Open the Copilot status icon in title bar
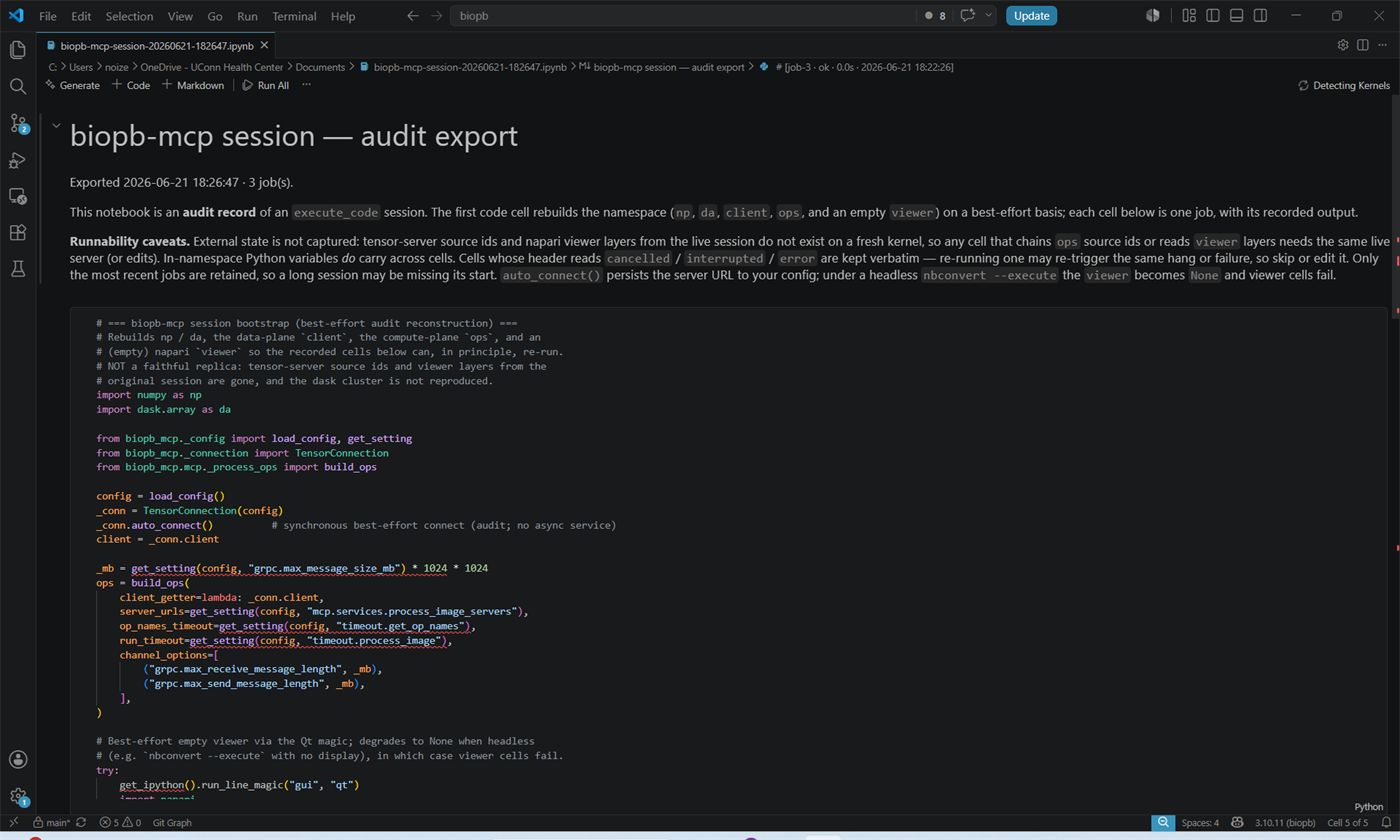1400x840 pixels. click(x=1153, y=16)
